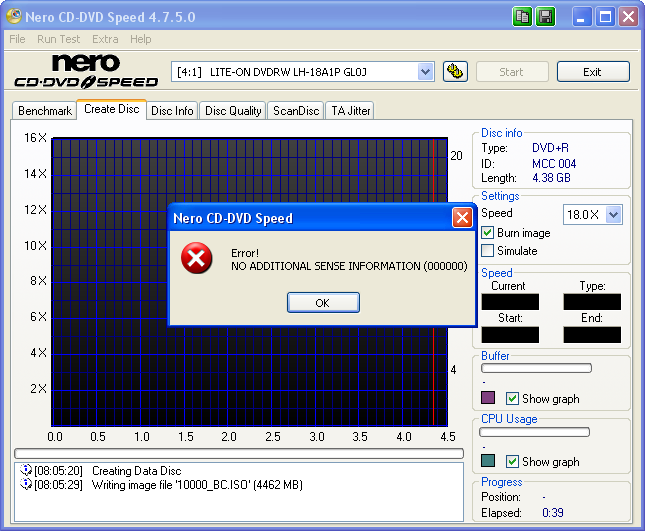The width and height of the screenshot is (645, 531).
Task: Click the teal CPU Usage color swatch
Action: pyautogui.click(x=488, y=461)
